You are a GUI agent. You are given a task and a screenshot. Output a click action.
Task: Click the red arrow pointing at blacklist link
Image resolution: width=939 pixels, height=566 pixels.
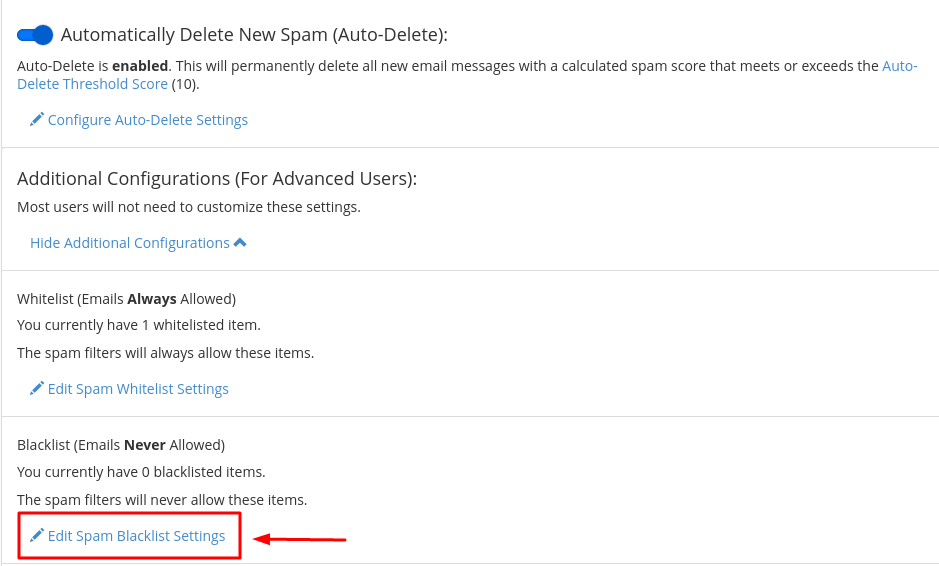pos(300,540)
